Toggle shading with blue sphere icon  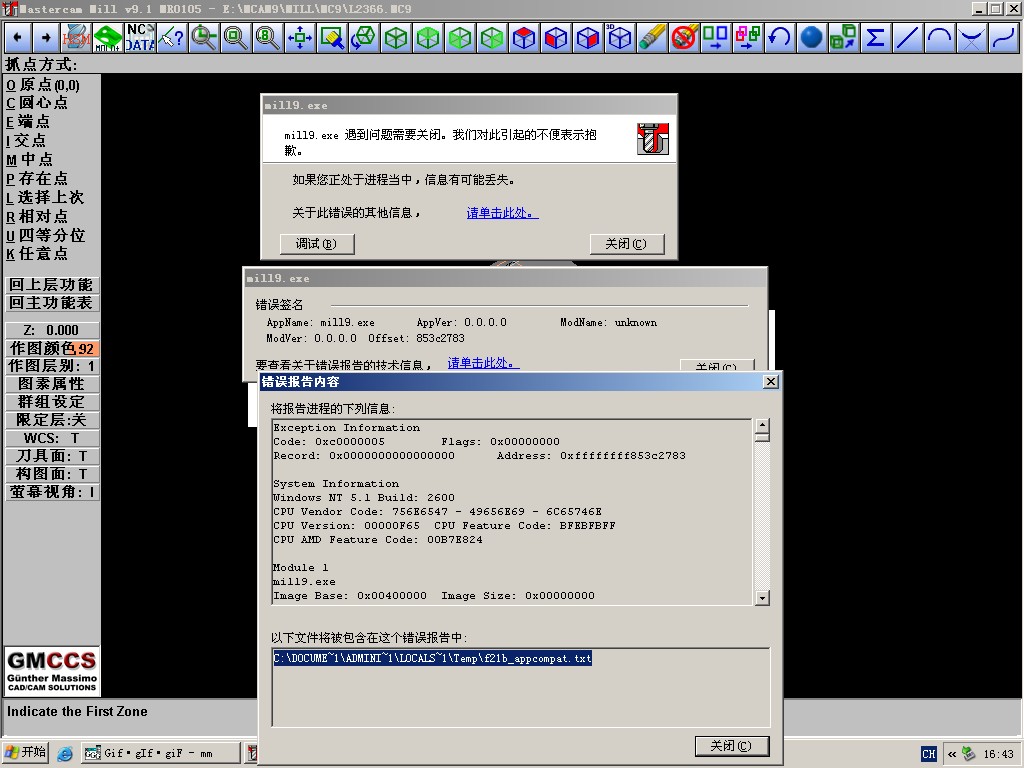click(812, 38)
